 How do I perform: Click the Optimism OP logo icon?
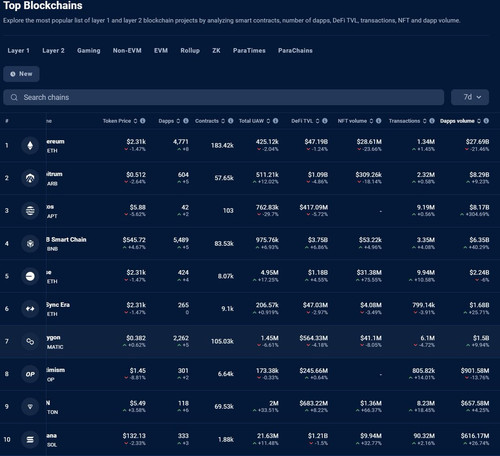point(30,374)
